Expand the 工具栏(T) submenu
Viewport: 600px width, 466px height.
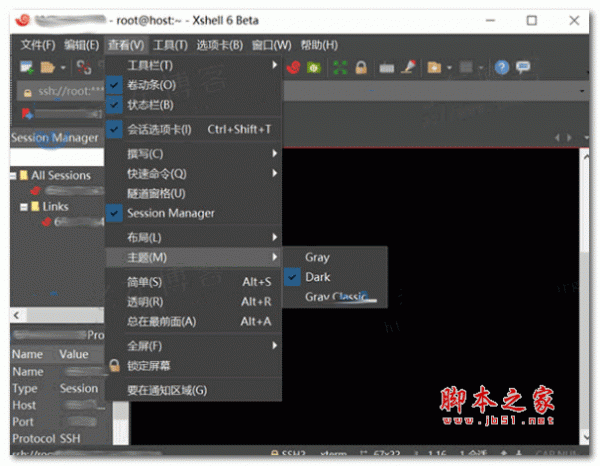(x=193, y=65)
